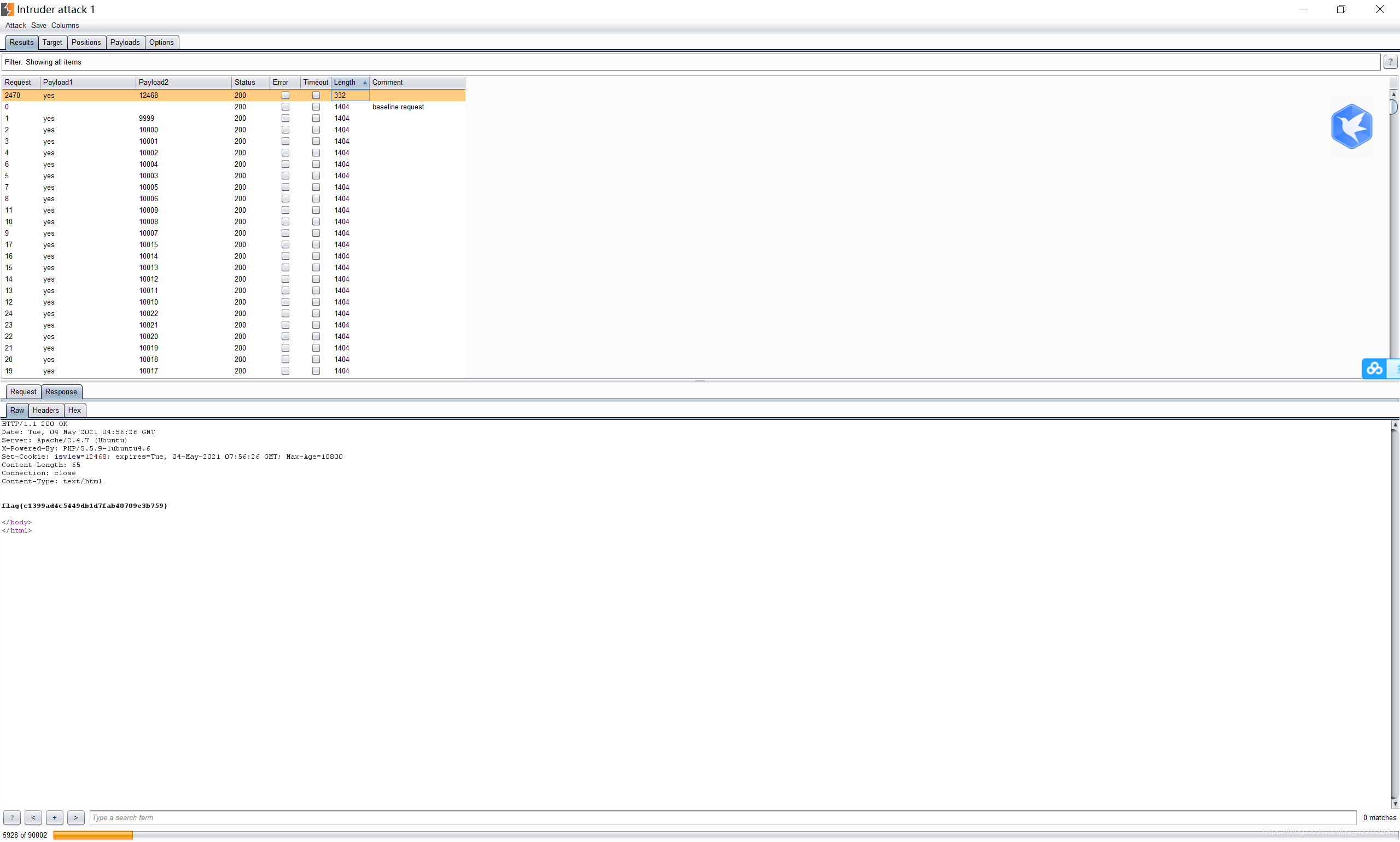
Task: Click the search help question mark button
Action: pos(12,817)
